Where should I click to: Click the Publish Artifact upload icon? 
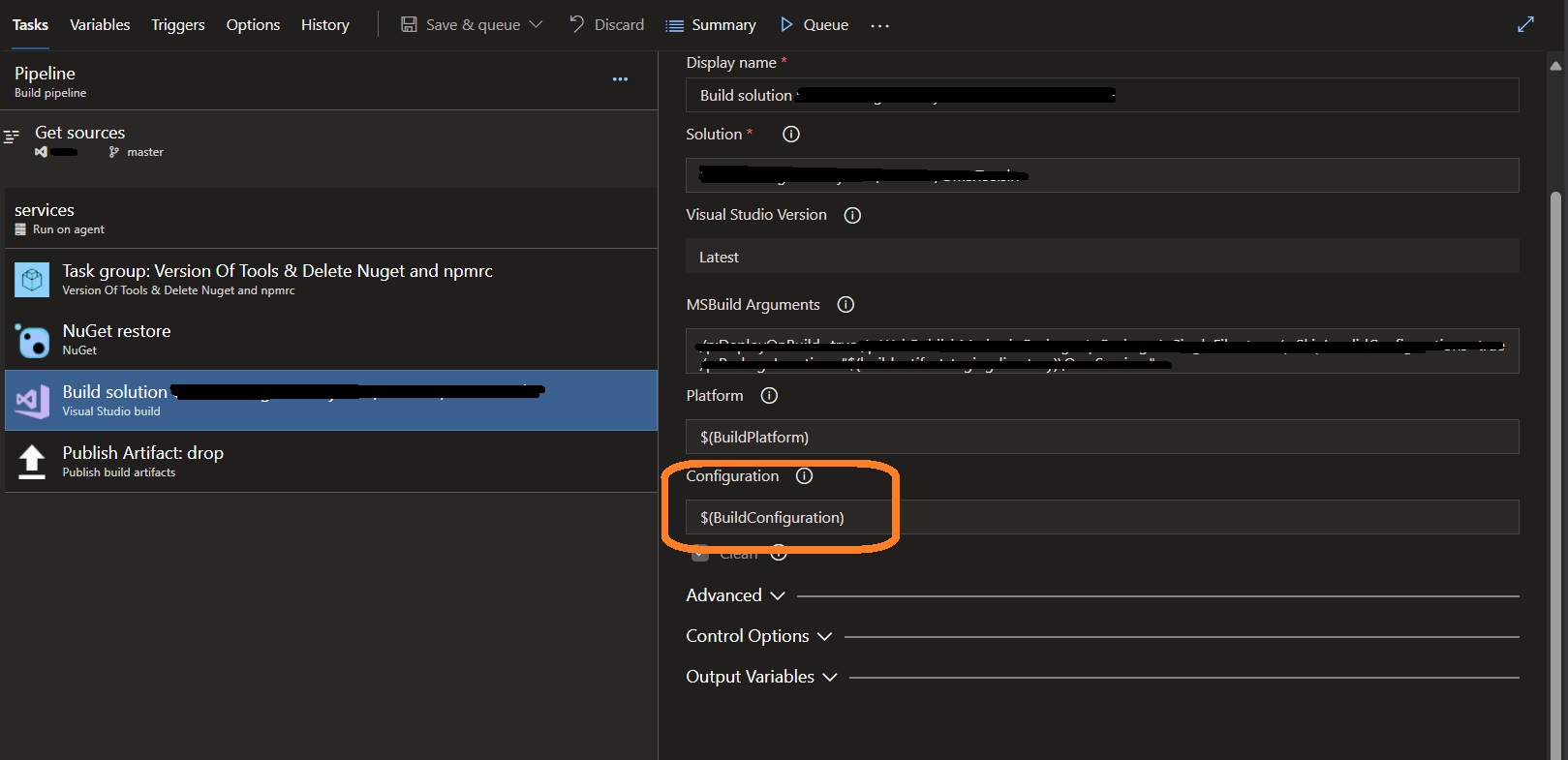32,462
